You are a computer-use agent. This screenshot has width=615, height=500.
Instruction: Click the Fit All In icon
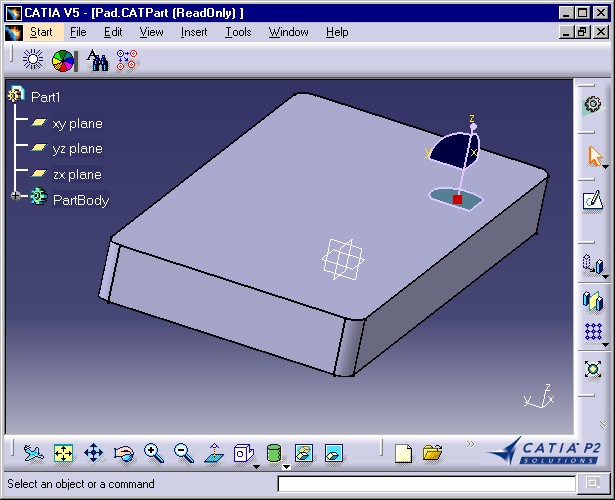click(x=63, y=453)
